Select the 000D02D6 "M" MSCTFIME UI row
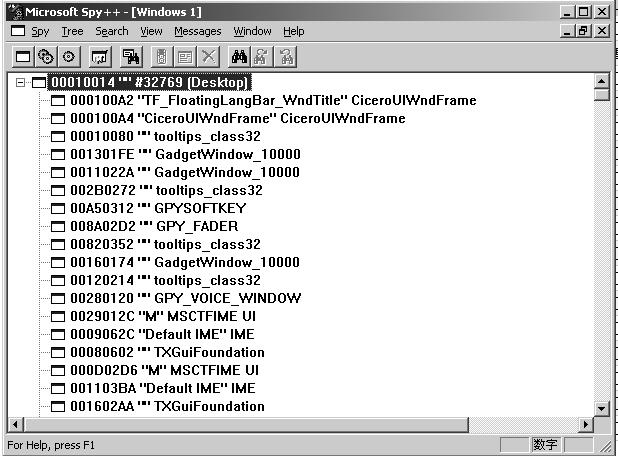The height and width of the screenshot is (456, 618). tap(164, 370)
